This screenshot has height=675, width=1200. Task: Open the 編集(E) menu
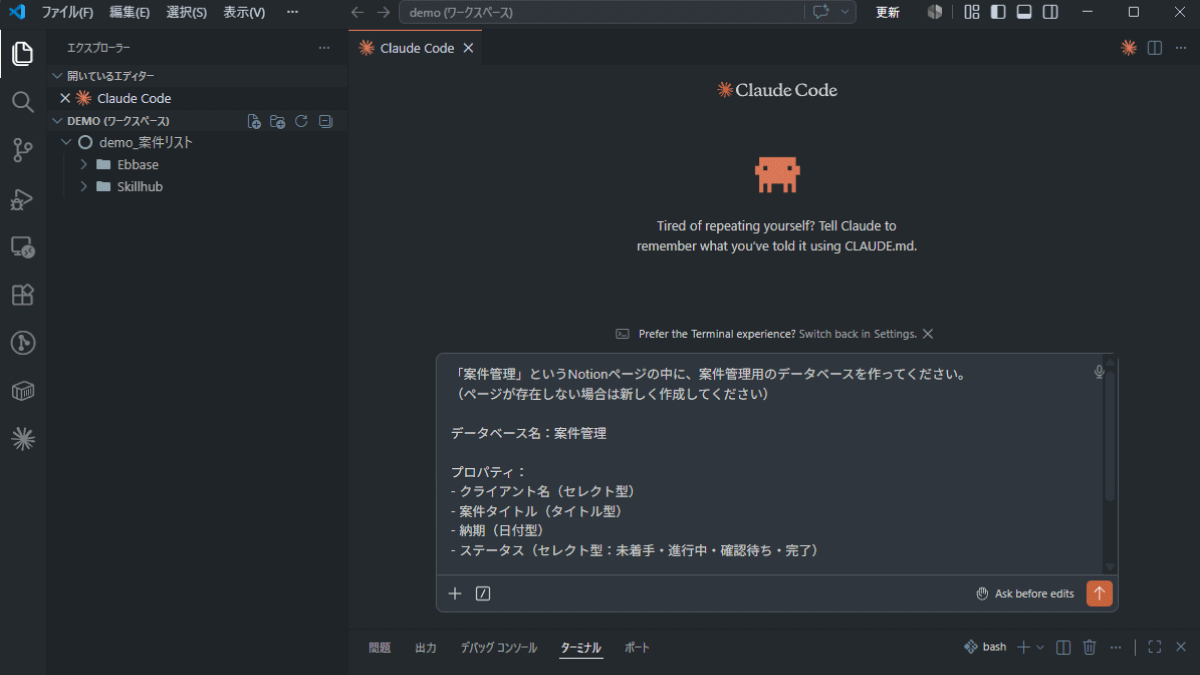(x=129, y=12)
